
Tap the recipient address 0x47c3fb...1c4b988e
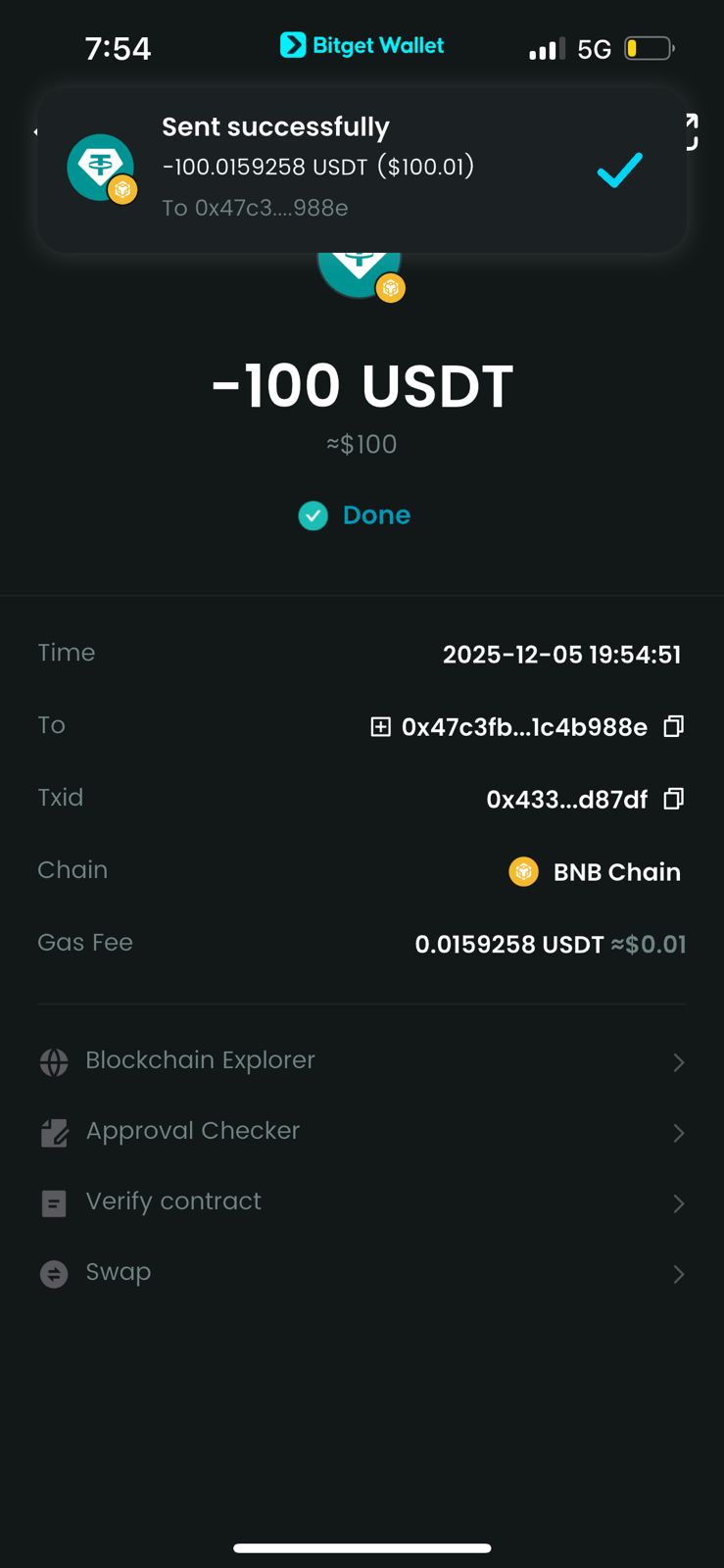point(524,727)
